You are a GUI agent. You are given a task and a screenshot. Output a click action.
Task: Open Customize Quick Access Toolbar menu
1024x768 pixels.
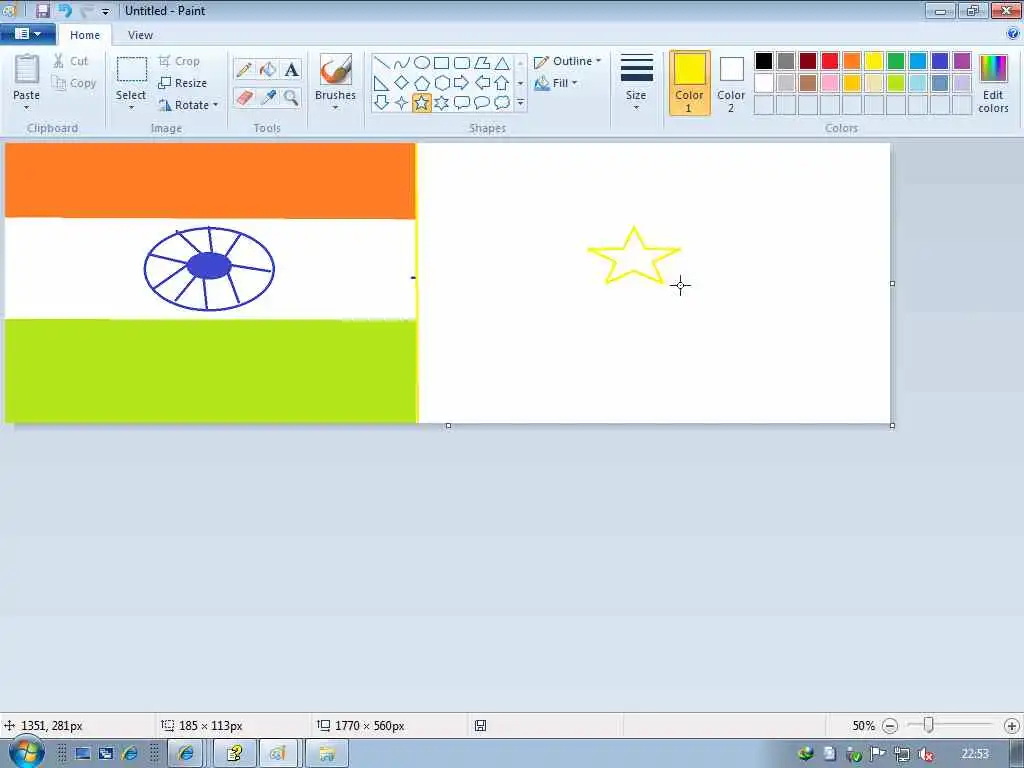point(105,11)
